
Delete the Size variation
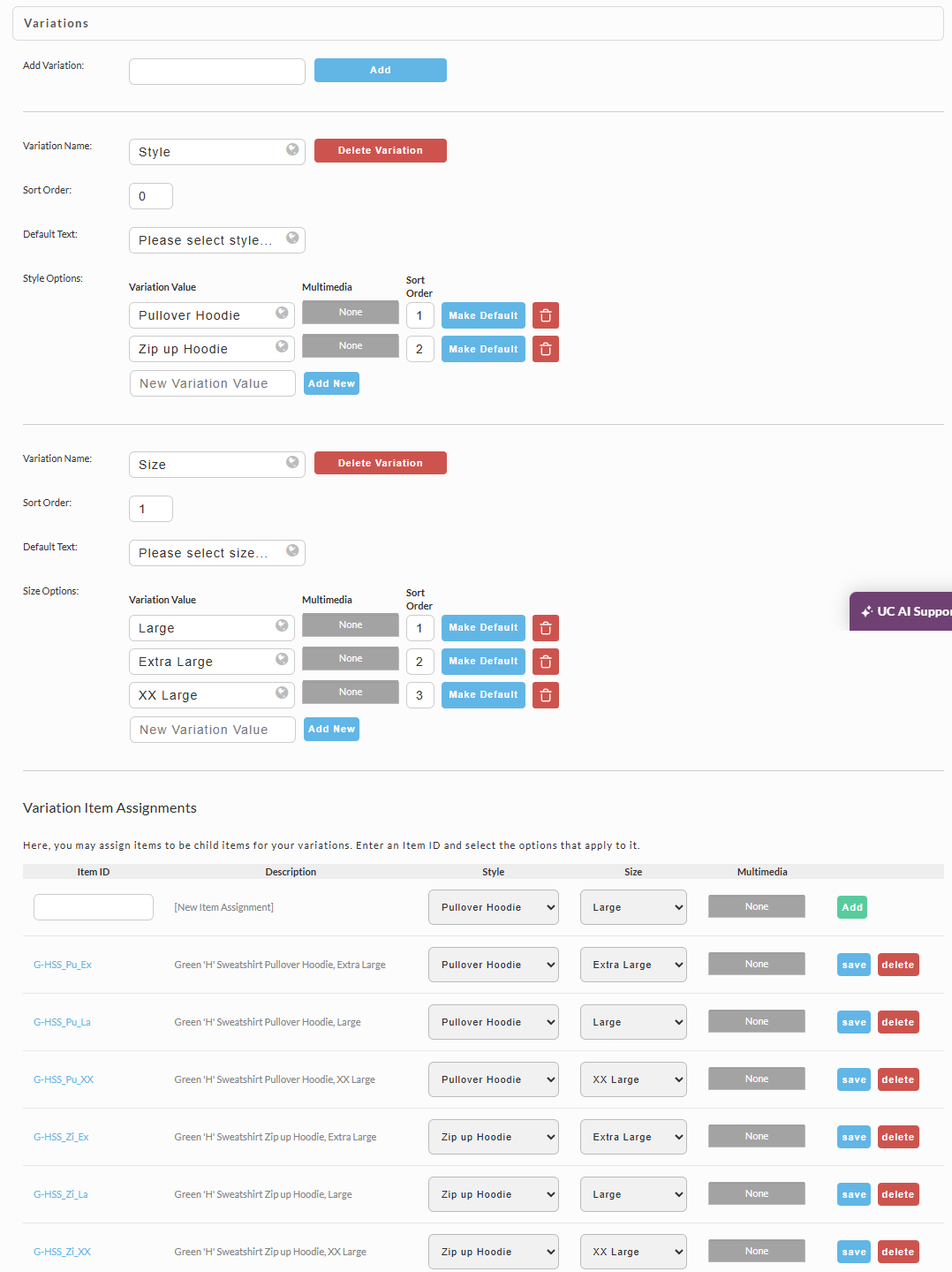point(381,463)
